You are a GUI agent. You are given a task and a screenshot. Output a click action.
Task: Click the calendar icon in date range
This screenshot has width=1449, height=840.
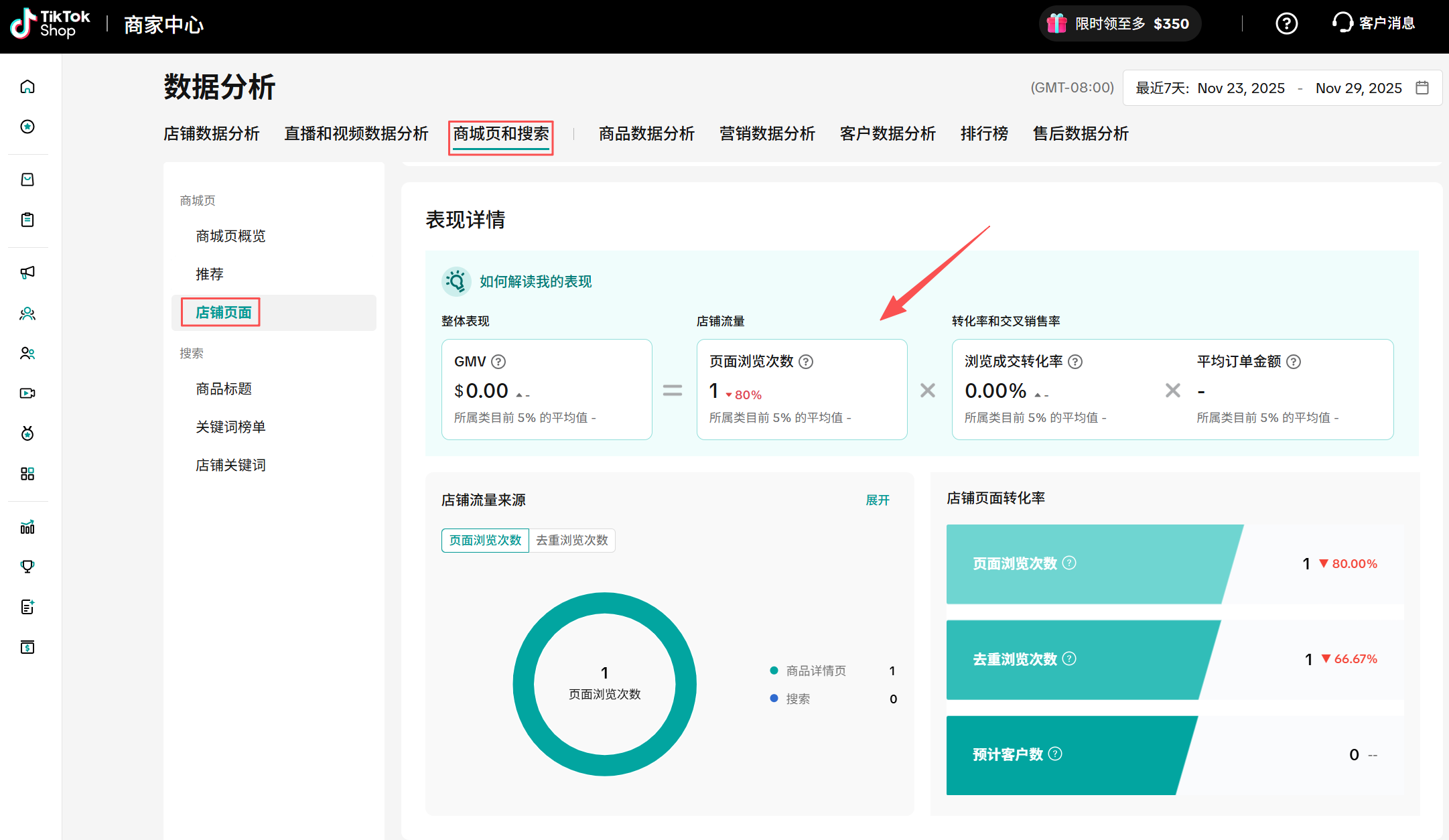[1422, 88]
